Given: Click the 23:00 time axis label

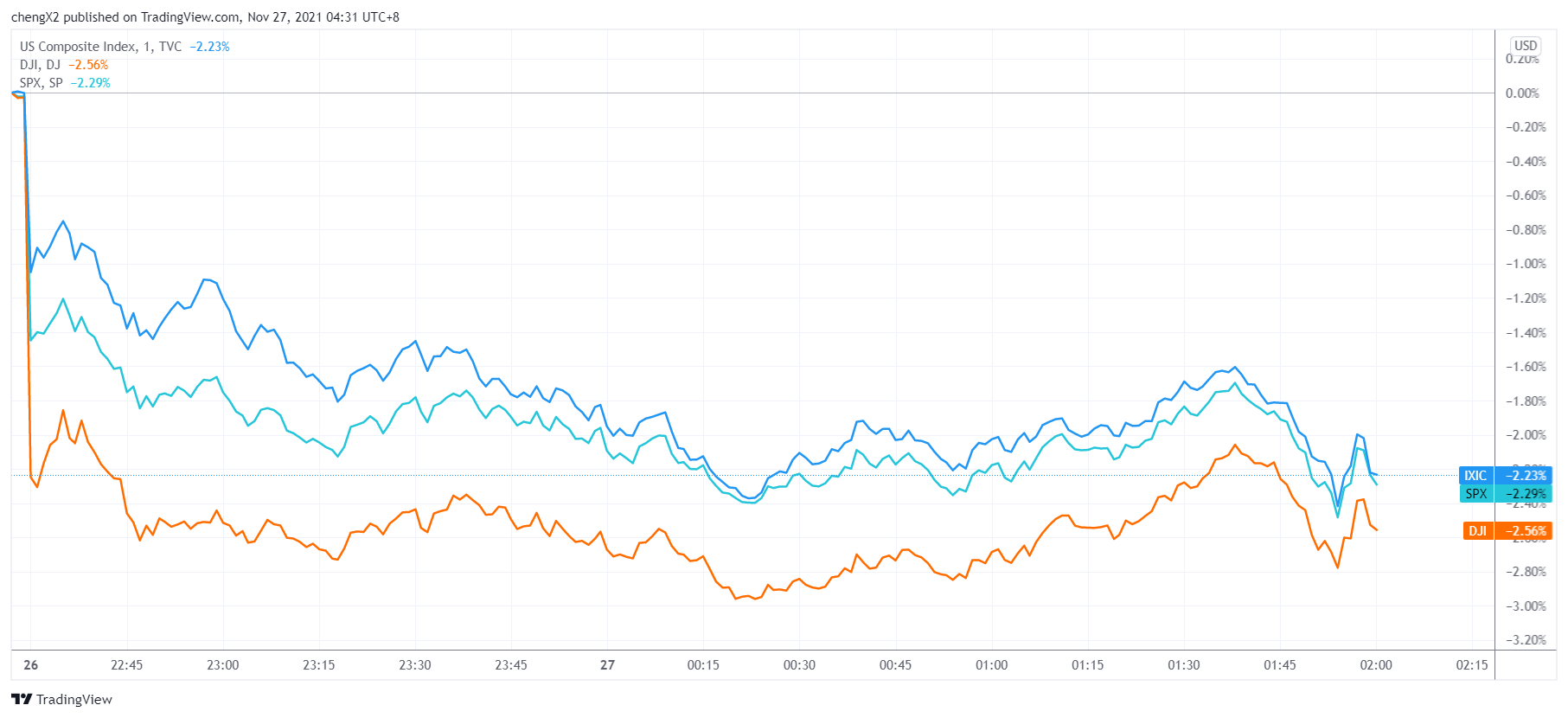Looking at the screenshot, I should pyautogui.click(x=222, y=664).
